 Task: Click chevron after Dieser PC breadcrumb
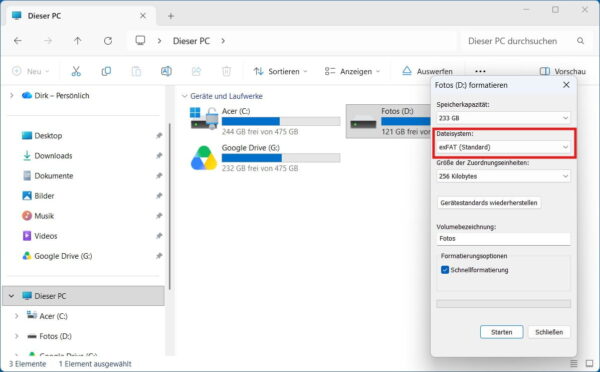click(223, 41)
